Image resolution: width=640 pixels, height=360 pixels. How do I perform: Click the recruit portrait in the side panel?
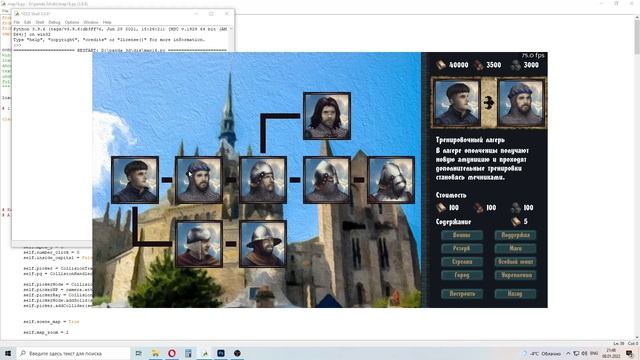457,102
